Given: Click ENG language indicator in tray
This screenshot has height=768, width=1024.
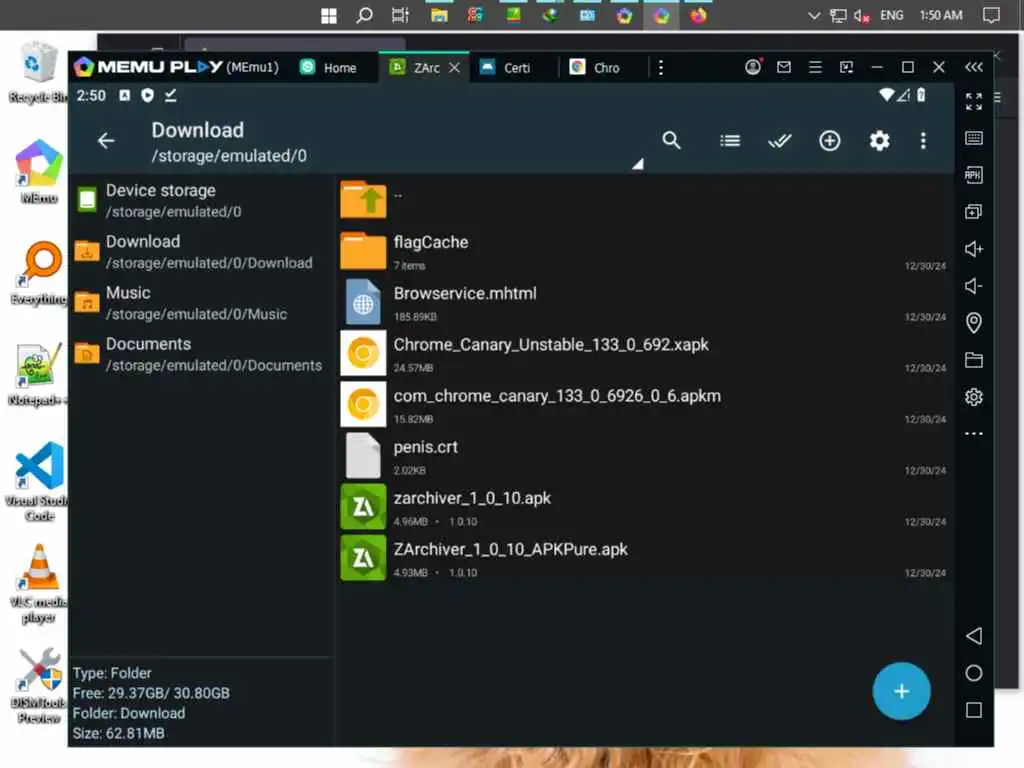Looking at the screenshot, I should [891, 15].
